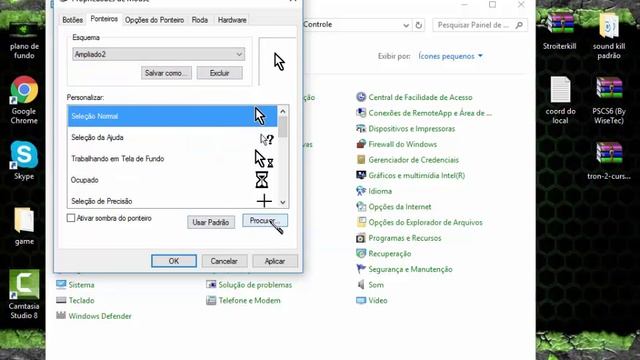Click the Idioma icon
This screenshot has width=640, height=360.
(x=361, y=191)
